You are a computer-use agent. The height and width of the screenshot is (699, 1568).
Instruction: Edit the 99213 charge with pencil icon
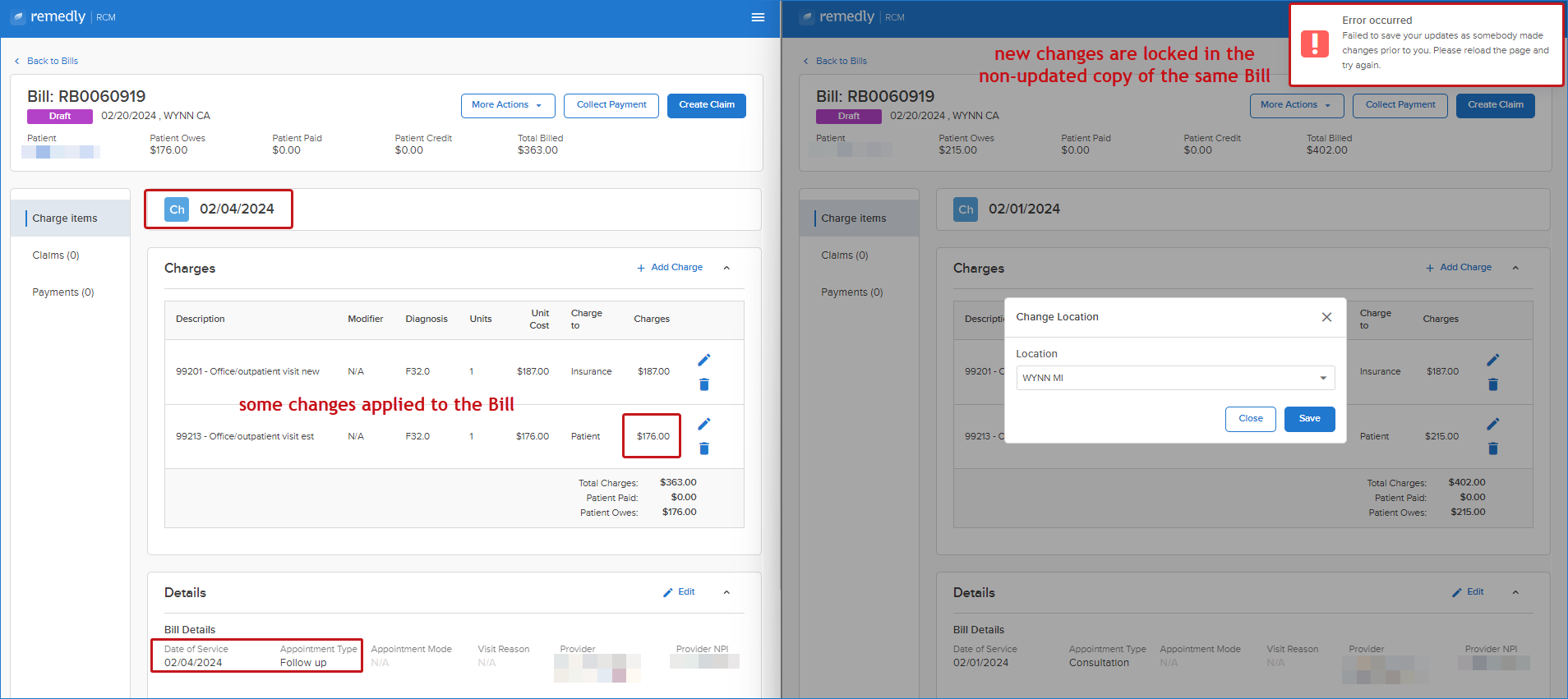704,424
